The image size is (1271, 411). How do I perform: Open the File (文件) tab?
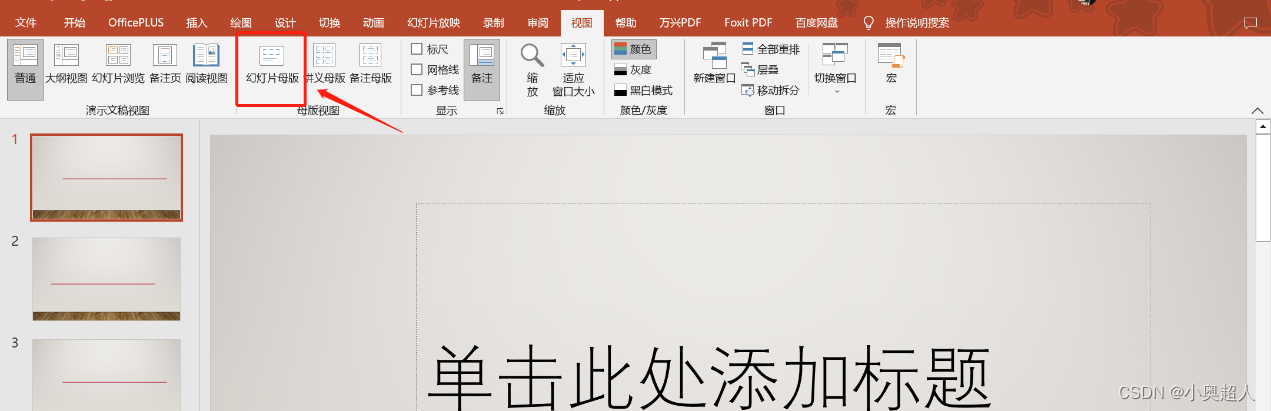tap(26, 22)
